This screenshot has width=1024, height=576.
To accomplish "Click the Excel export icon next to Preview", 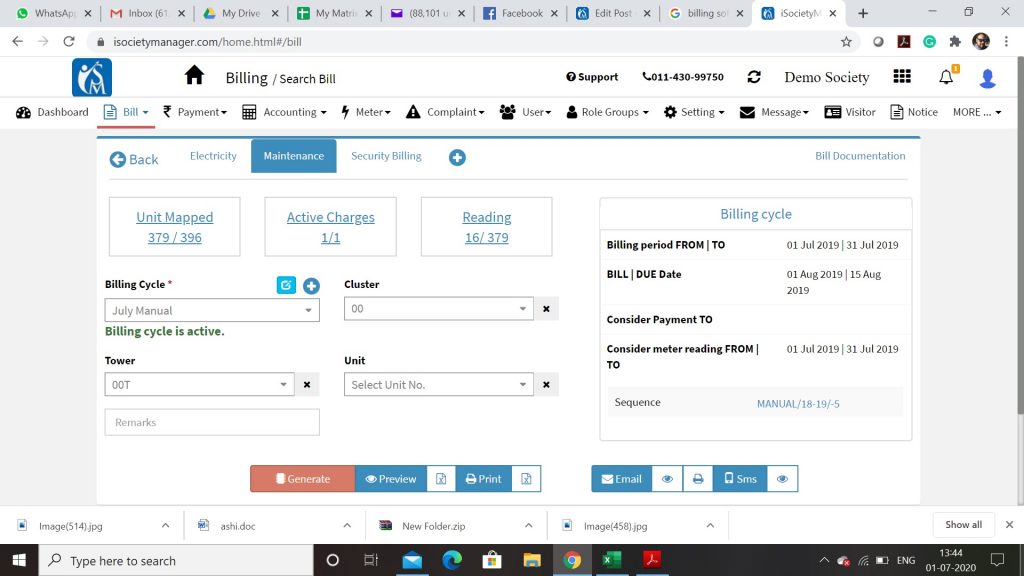I will (x=440, y=478).
